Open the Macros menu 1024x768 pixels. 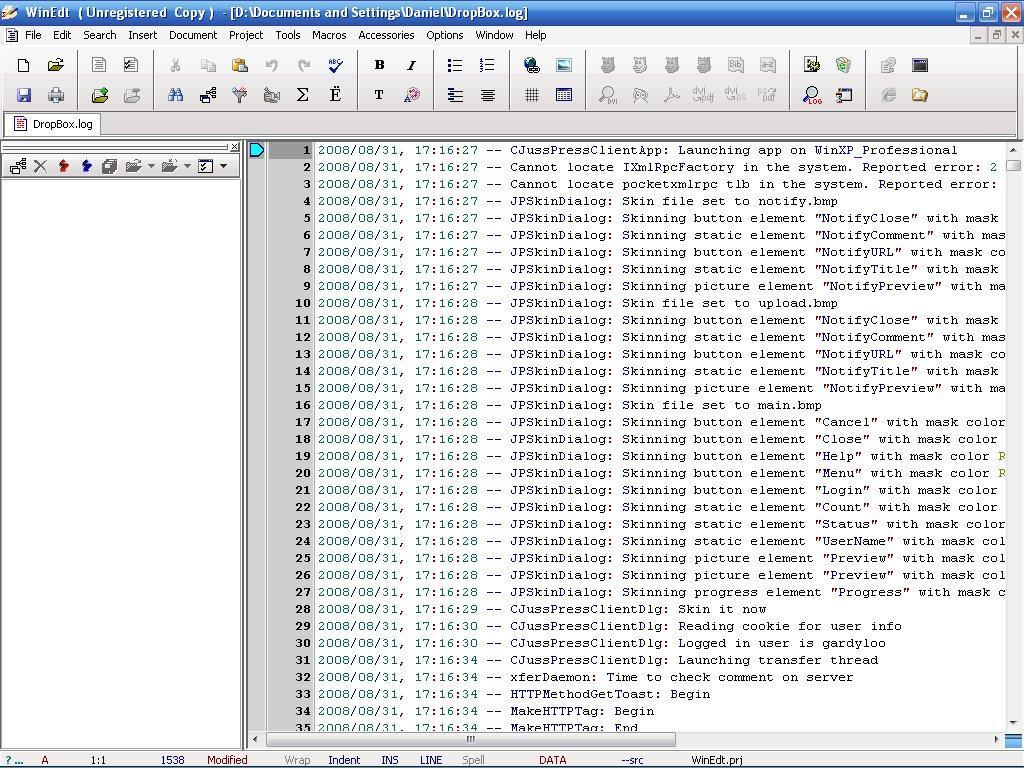[328, 35]
